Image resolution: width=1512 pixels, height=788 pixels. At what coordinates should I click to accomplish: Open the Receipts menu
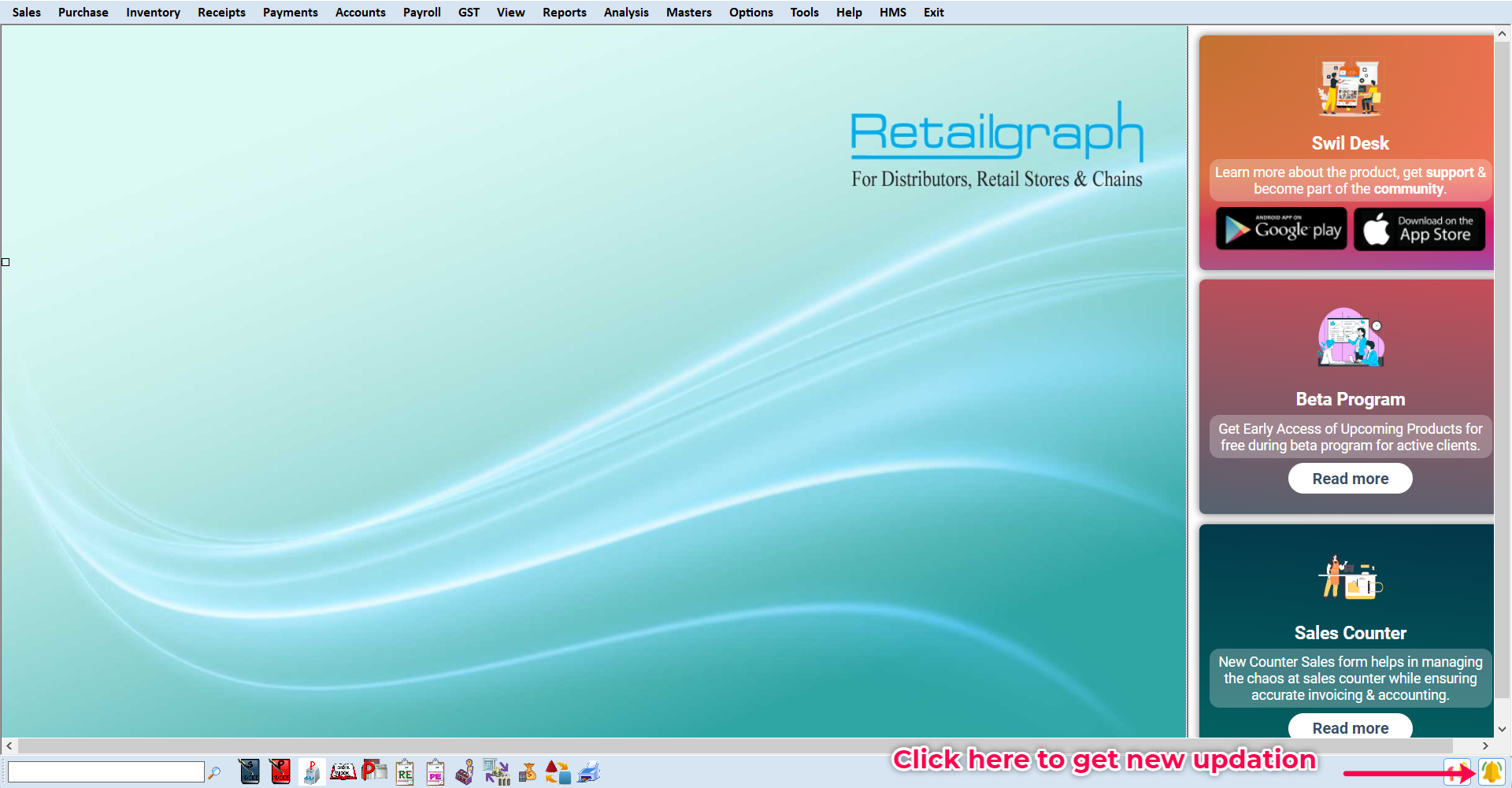[x=221, y=13]
